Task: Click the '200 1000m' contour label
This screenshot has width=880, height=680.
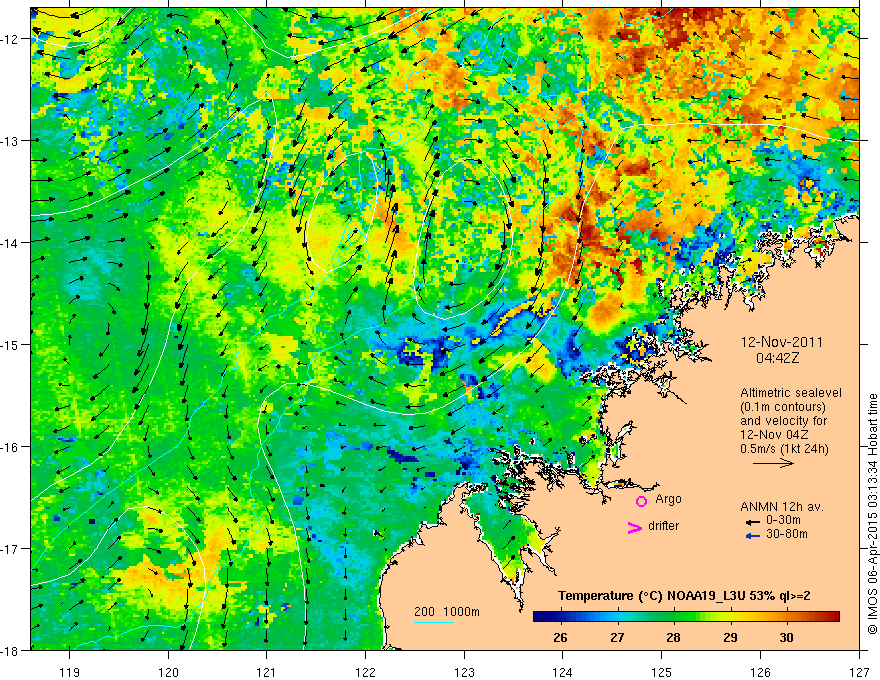Action: coord(447,612)
